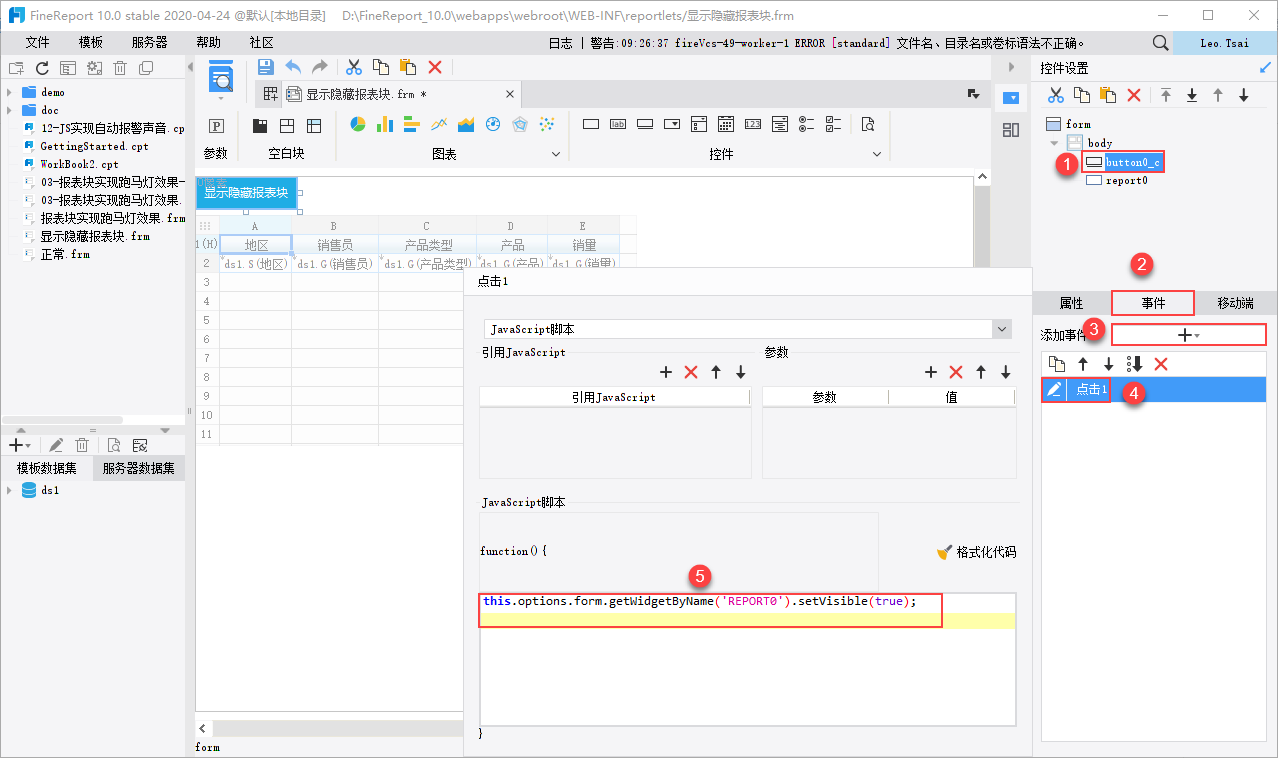The height and width of the screenshot is (758, 1278).
Task: Open GettingStarted.cpt in file tree
Action: tap(84, 146)
